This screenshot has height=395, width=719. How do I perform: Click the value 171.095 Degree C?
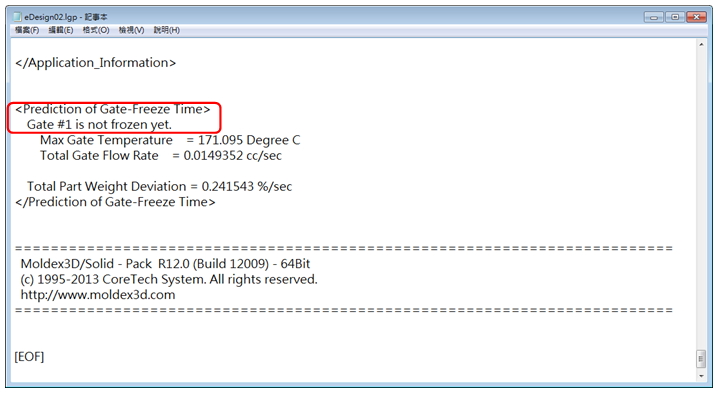(x=249, y=140)
